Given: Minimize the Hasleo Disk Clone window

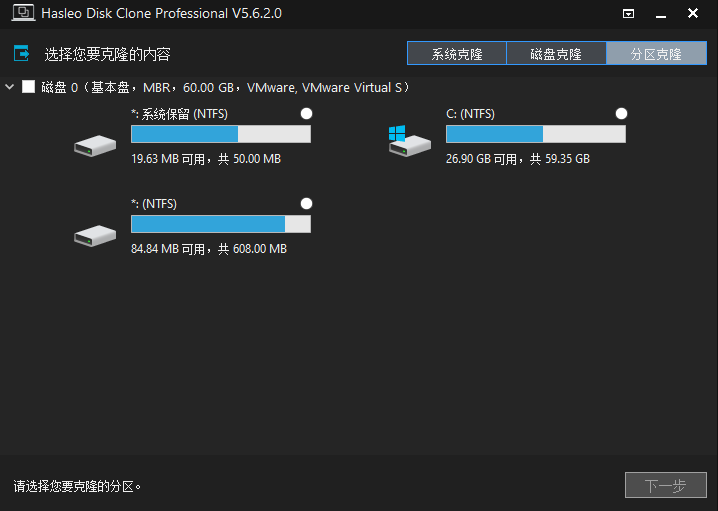Looking at the screenshot, I should (x=660, y=16).
